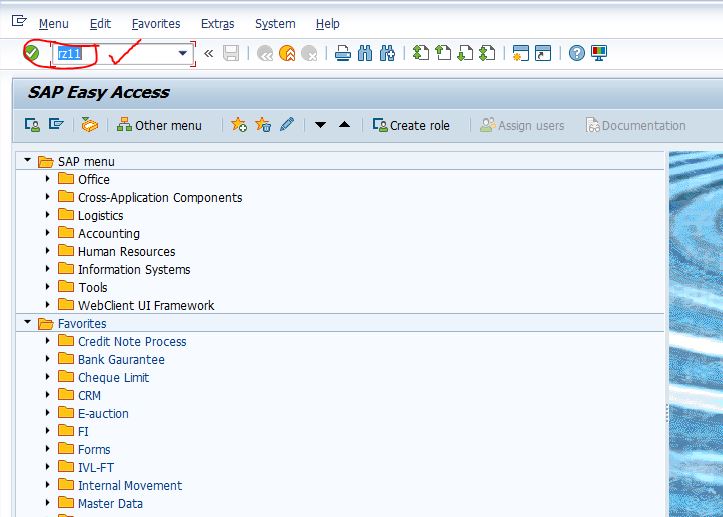Select the Bank Gaurantee folder
The height and width of the screenshot is (517, 723).
121,360
